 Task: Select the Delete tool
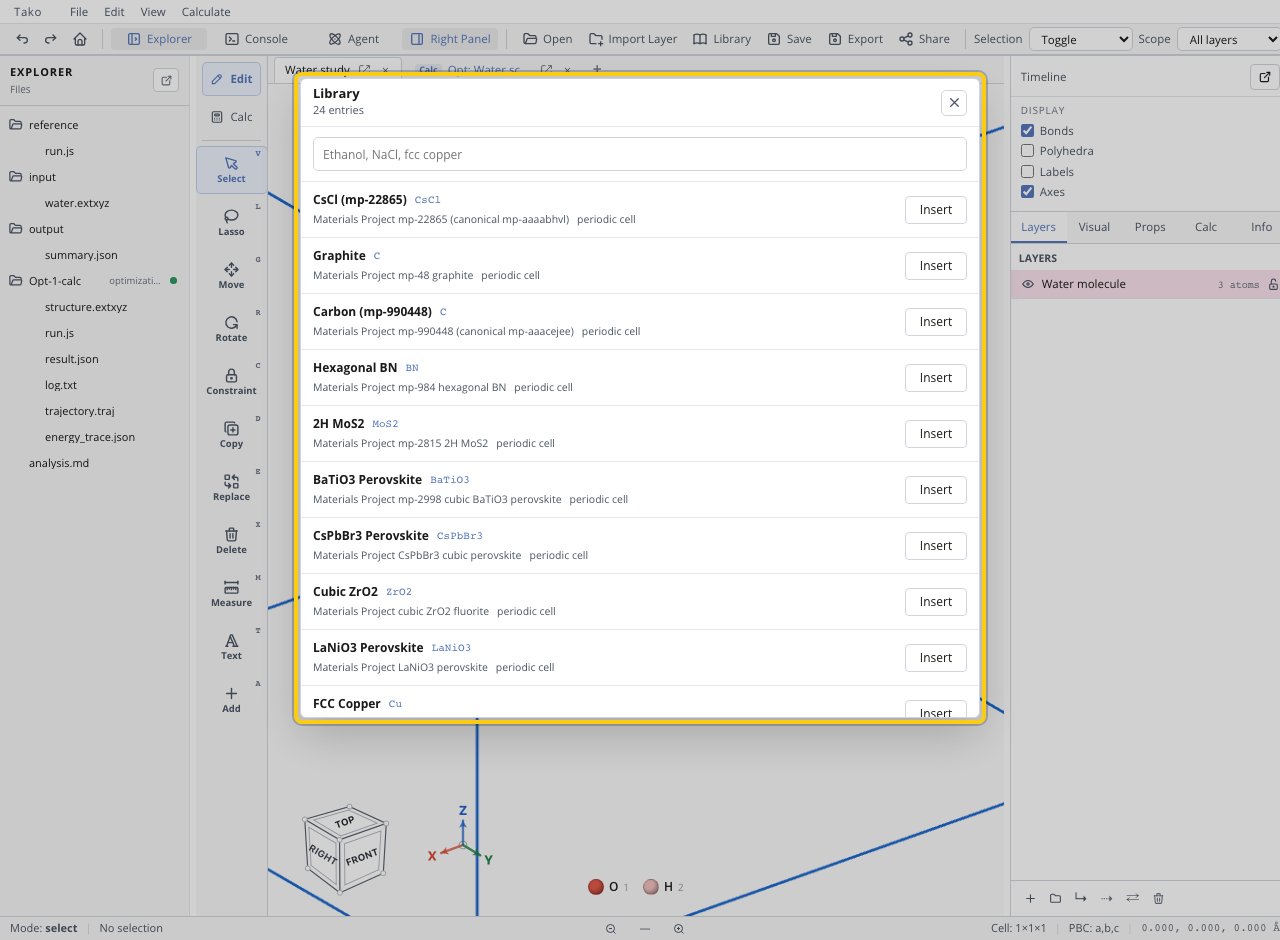tap(231, 540)
